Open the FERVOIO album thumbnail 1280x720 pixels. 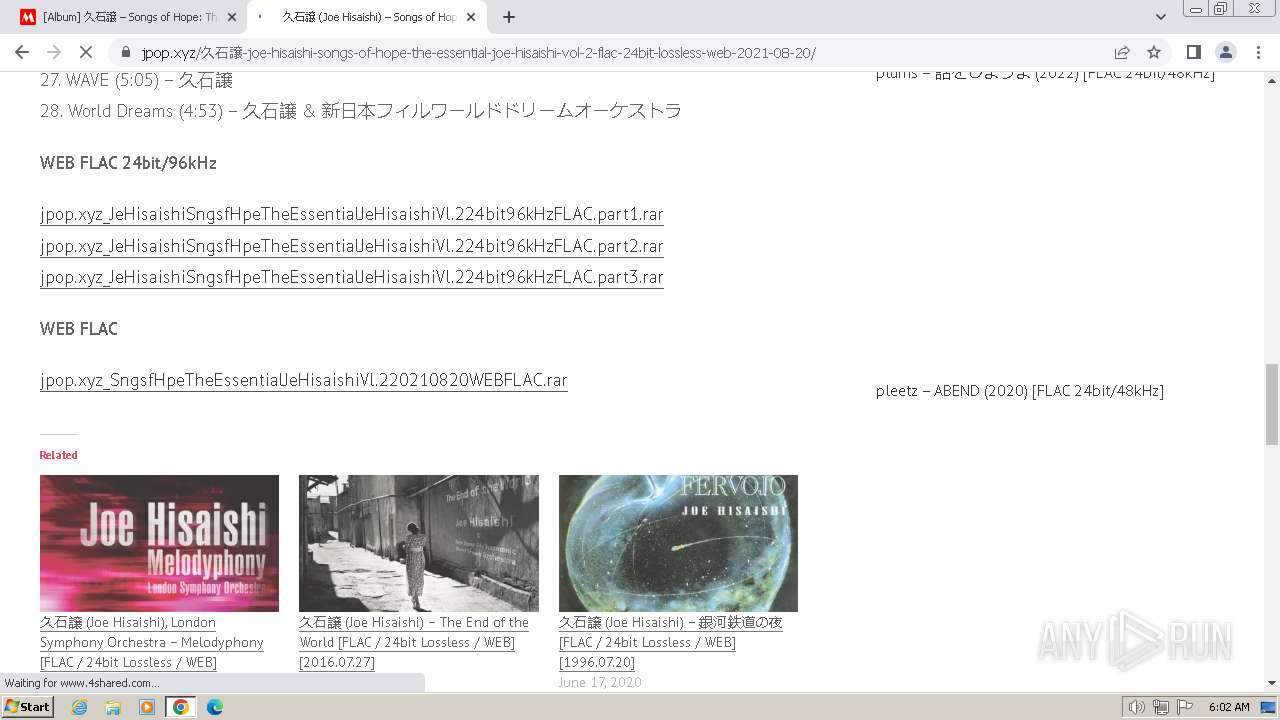coord(678,543)
